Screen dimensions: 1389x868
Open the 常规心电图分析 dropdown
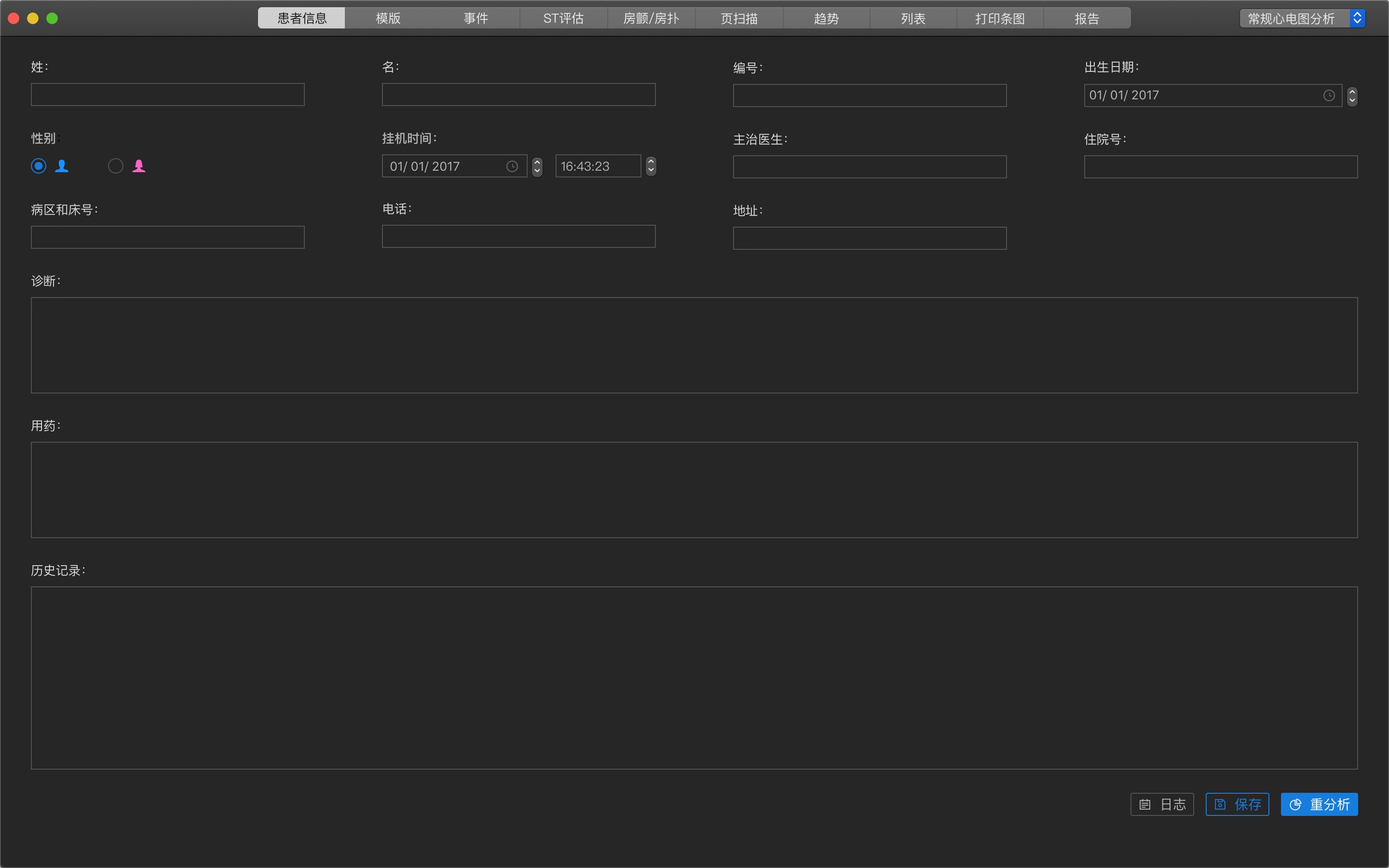point(1302,18)
